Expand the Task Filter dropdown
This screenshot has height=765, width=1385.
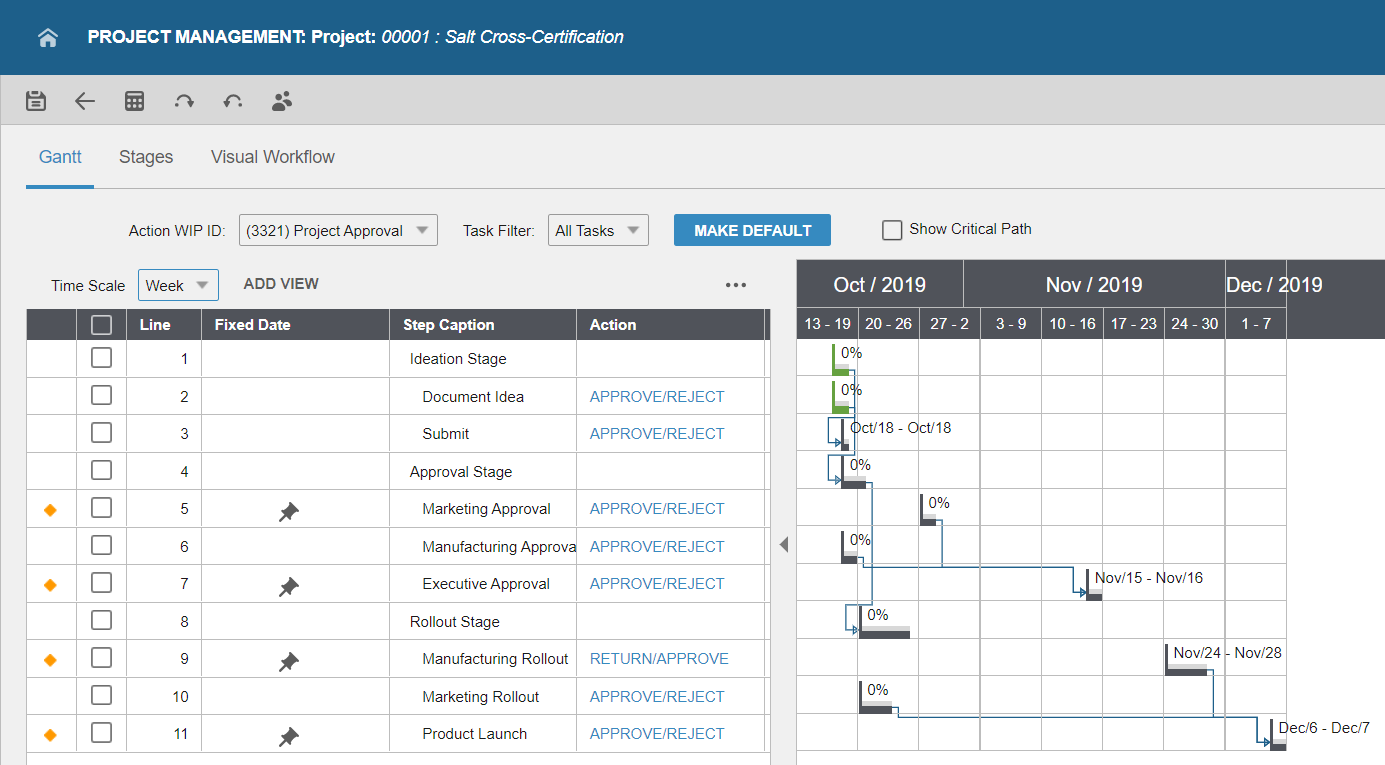[598, 230]
